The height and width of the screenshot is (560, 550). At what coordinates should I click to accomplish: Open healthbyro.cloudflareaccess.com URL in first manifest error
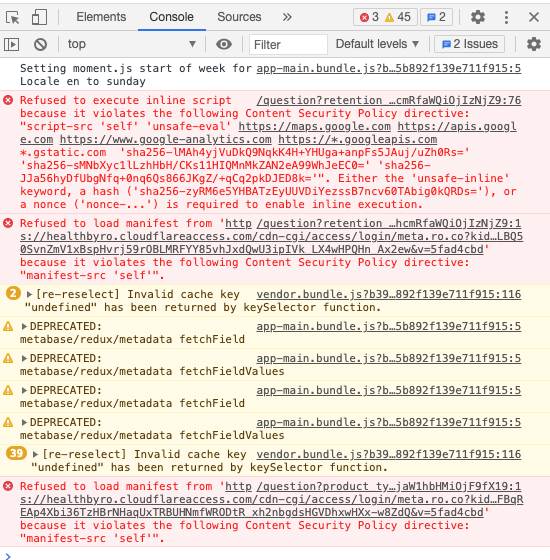(271, 236)
